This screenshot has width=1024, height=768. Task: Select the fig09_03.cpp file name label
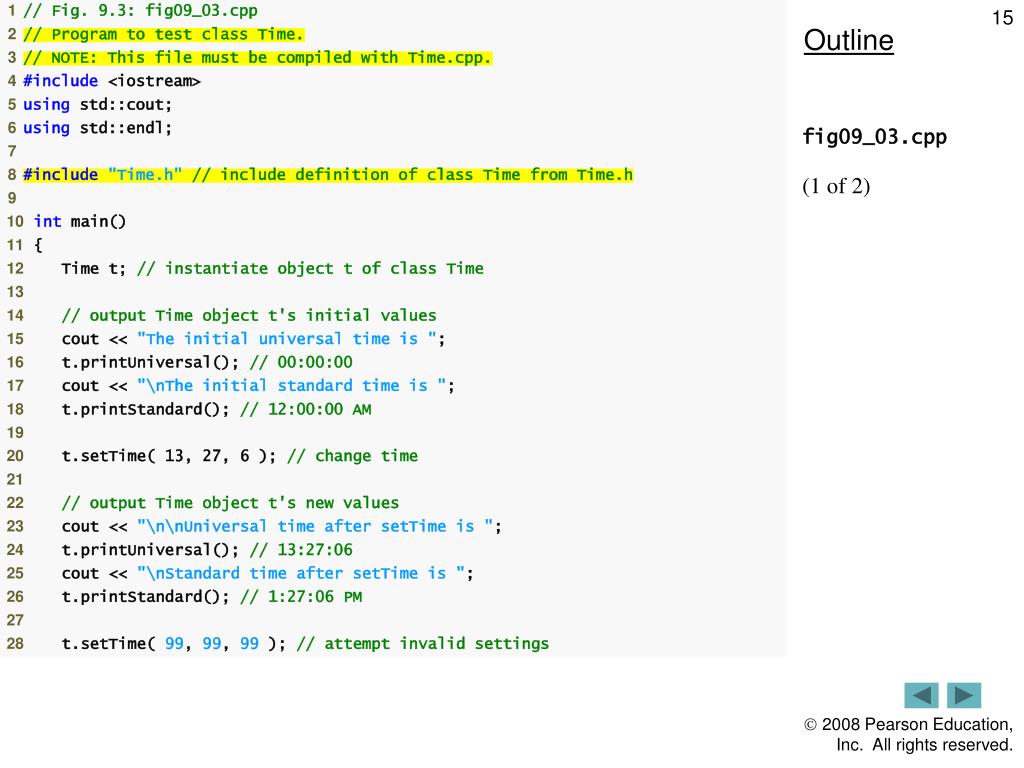pos(874,137)
